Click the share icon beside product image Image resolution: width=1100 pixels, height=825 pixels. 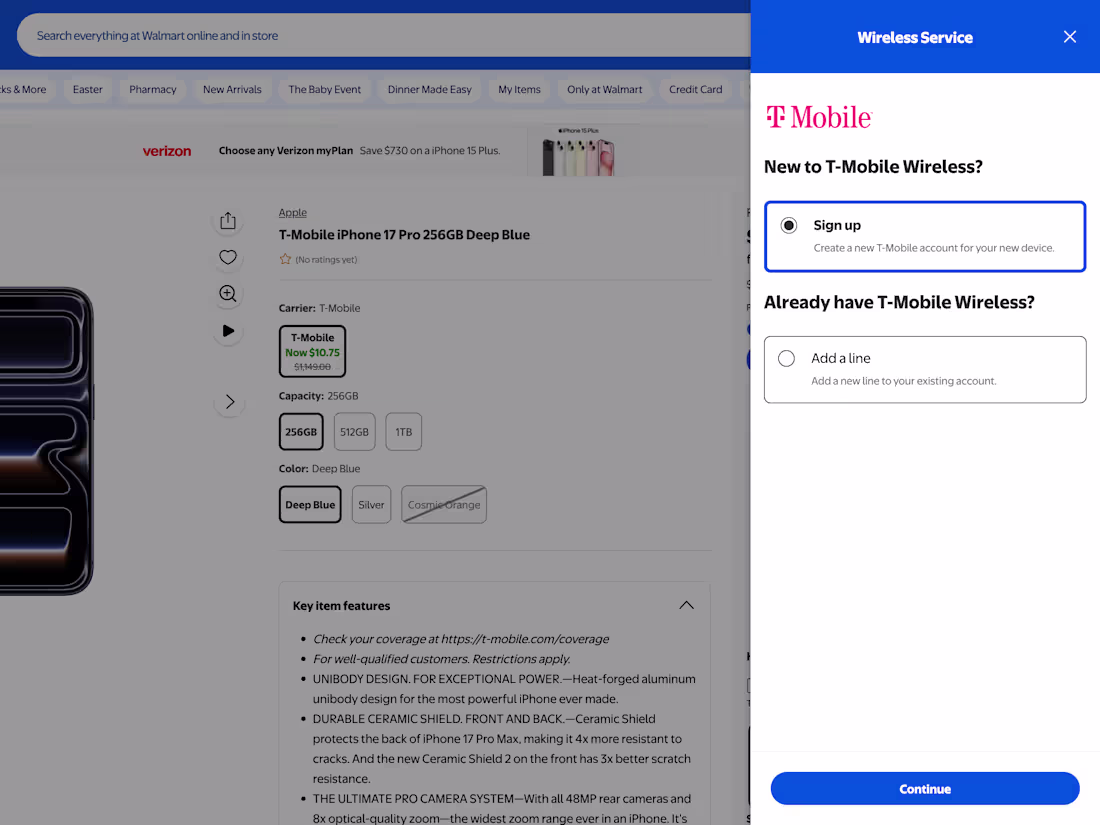coord(228,221)
